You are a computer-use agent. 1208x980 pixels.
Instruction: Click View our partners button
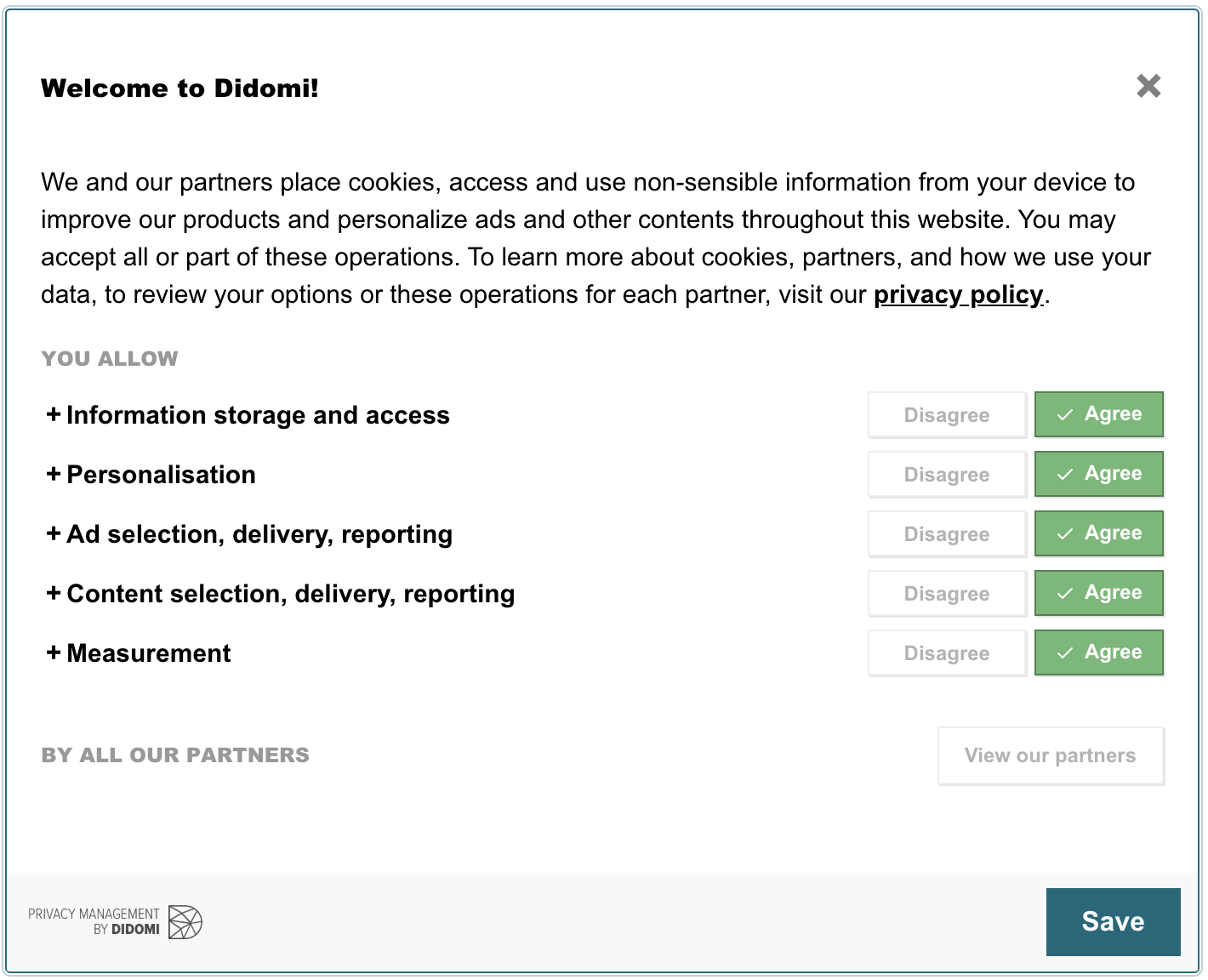pyautogui.click(x=1051, y=755)
